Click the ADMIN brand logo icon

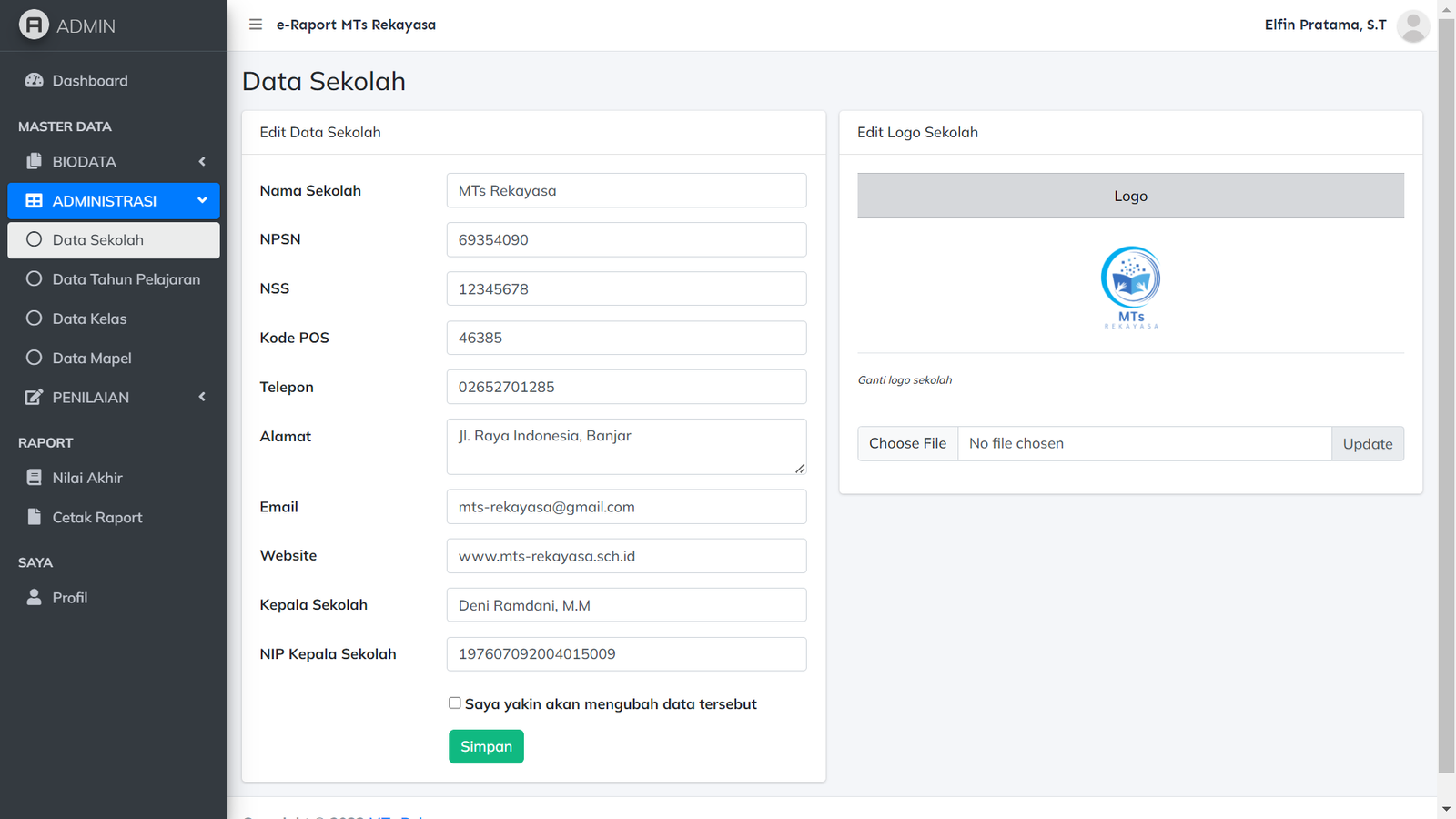34,25
